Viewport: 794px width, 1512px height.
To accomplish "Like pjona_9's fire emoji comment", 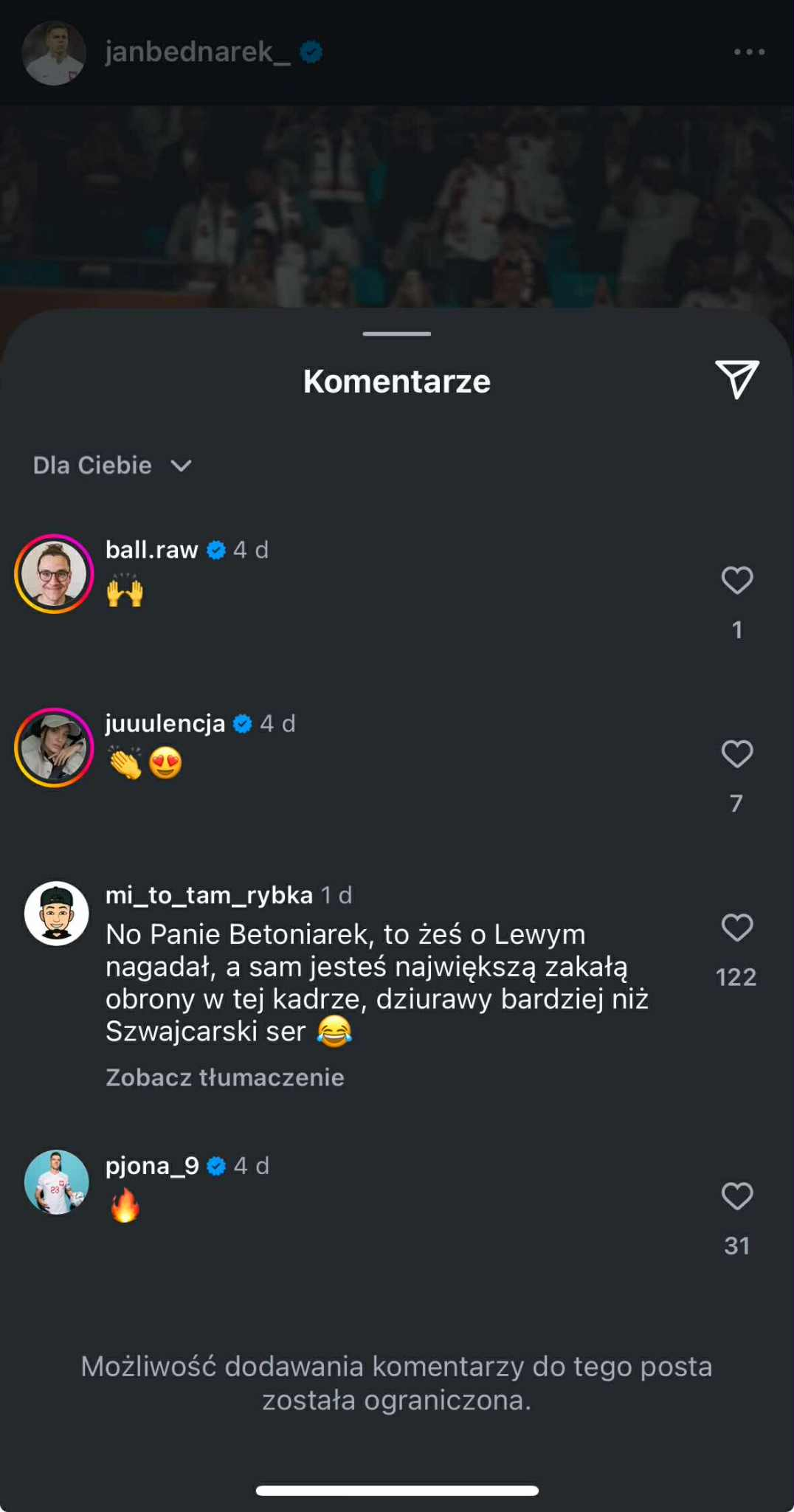I will pos(736,1196).
